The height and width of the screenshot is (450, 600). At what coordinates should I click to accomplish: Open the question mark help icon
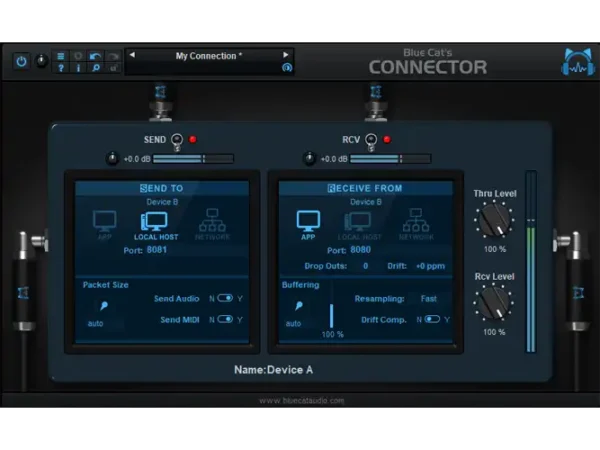[x=61, y=68]
